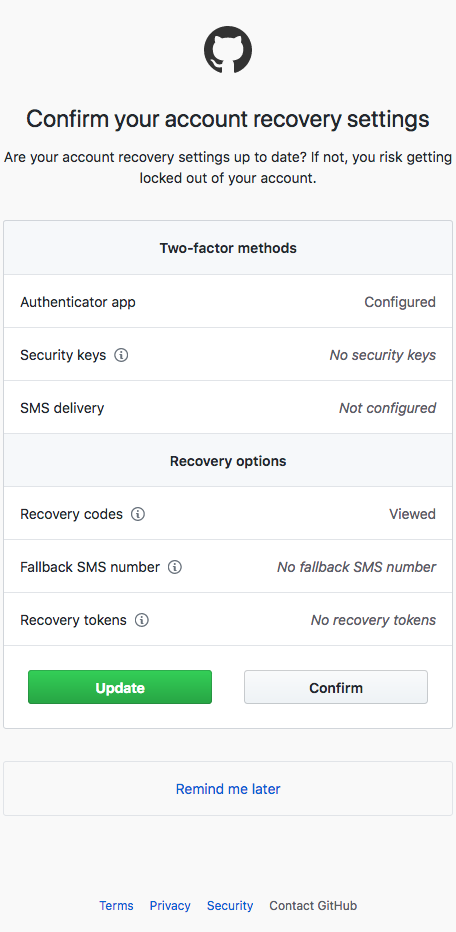Image resolution: width=456 pixels, height=932 pixels.
Task: Click the Fallback SMS number info icon
Action: pos(175,567)
